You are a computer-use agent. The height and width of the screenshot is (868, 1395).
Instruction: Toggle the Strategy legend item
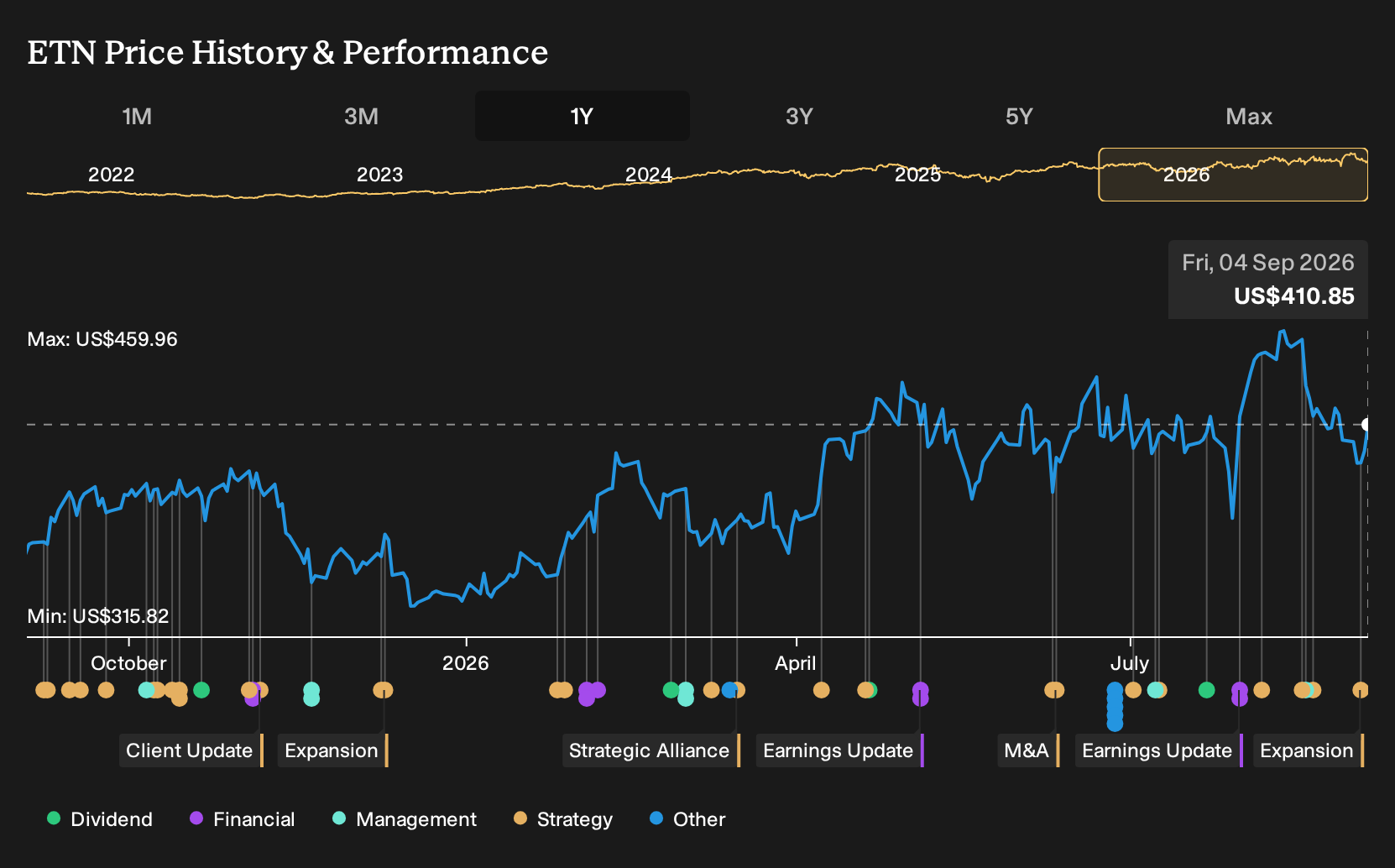point(563,819)
